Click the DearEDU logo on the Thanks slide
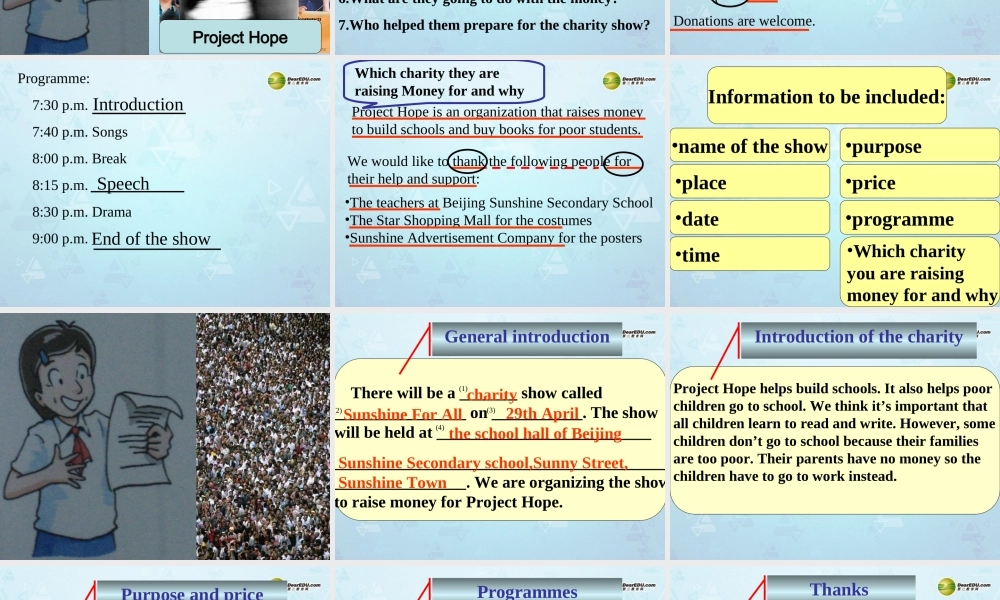This screenshot has height=600, width=1000. pos(964,586)
